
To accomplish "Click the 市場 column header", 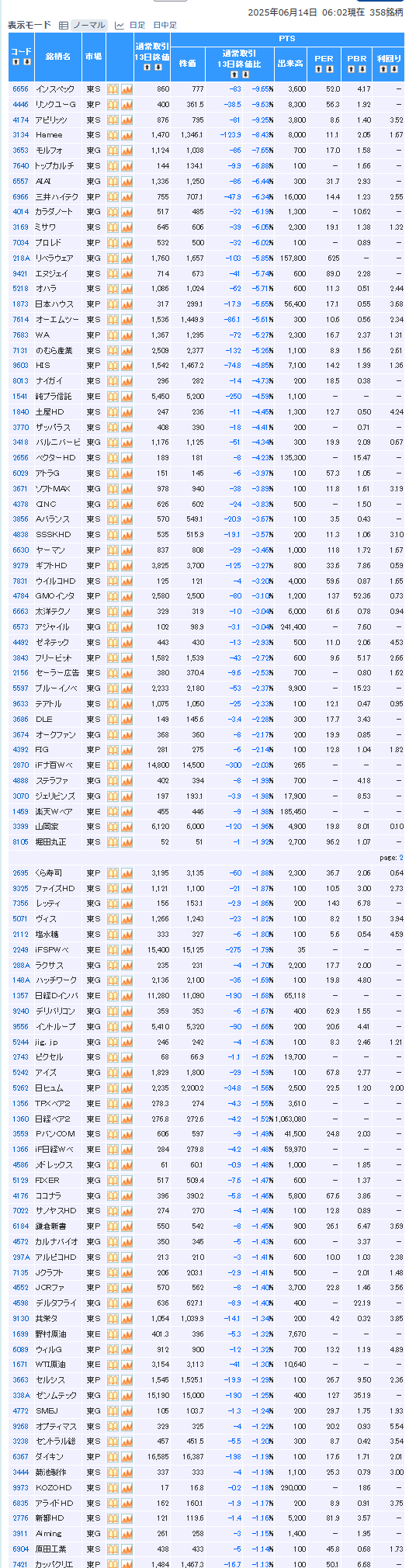I will 94,57.
